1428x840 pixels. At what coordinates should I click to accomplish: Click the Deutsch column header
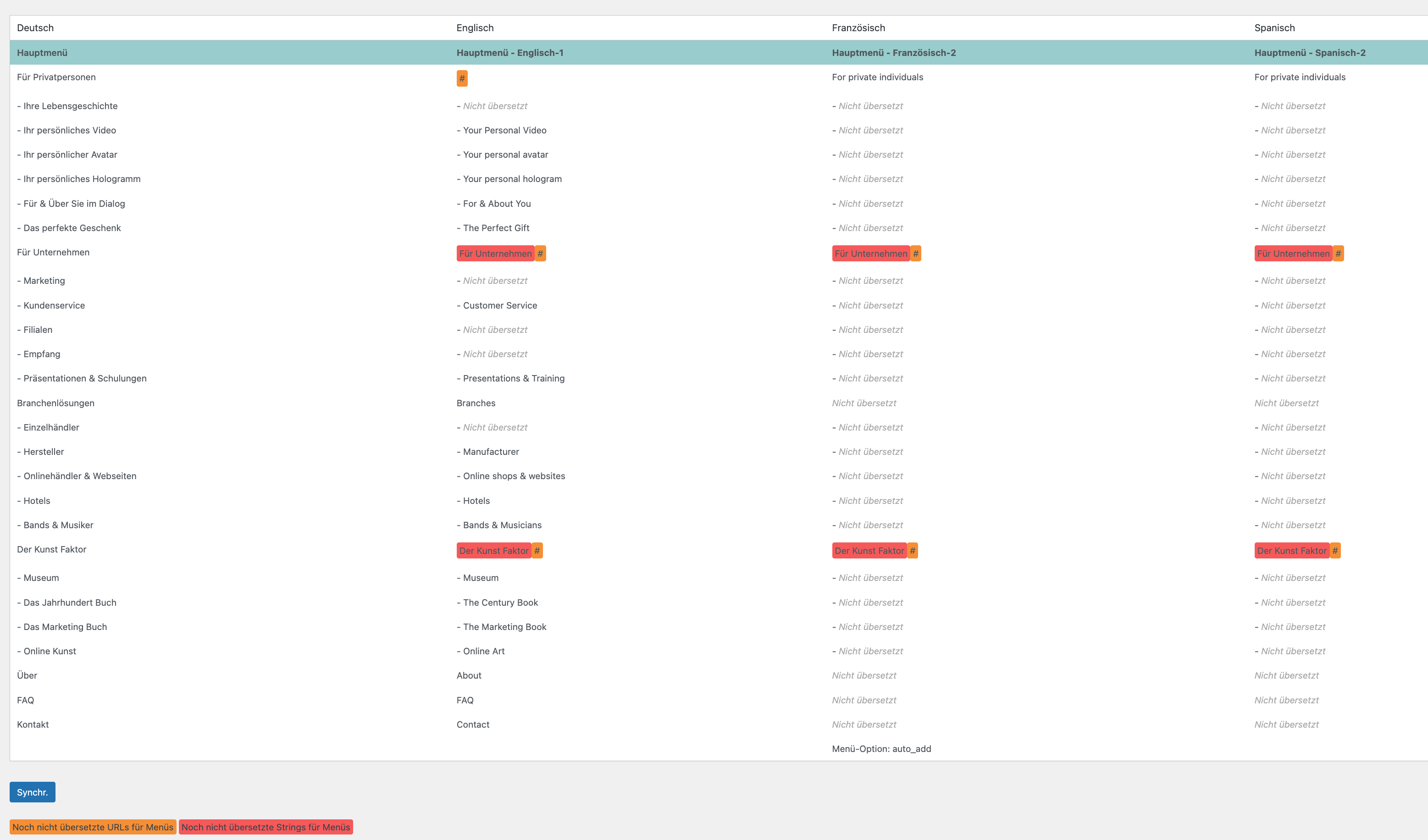coord(35,28)
